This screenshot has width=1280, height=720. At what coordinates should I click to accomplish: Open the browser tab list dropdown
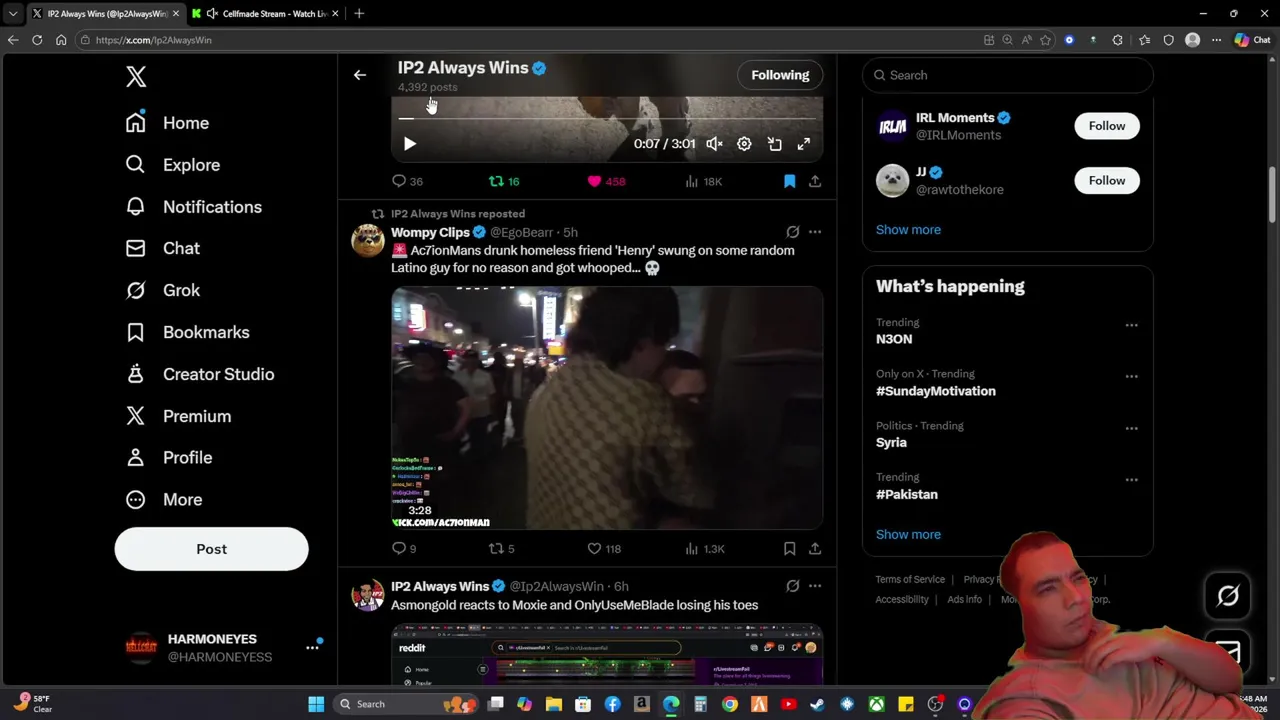click(13, 13)
